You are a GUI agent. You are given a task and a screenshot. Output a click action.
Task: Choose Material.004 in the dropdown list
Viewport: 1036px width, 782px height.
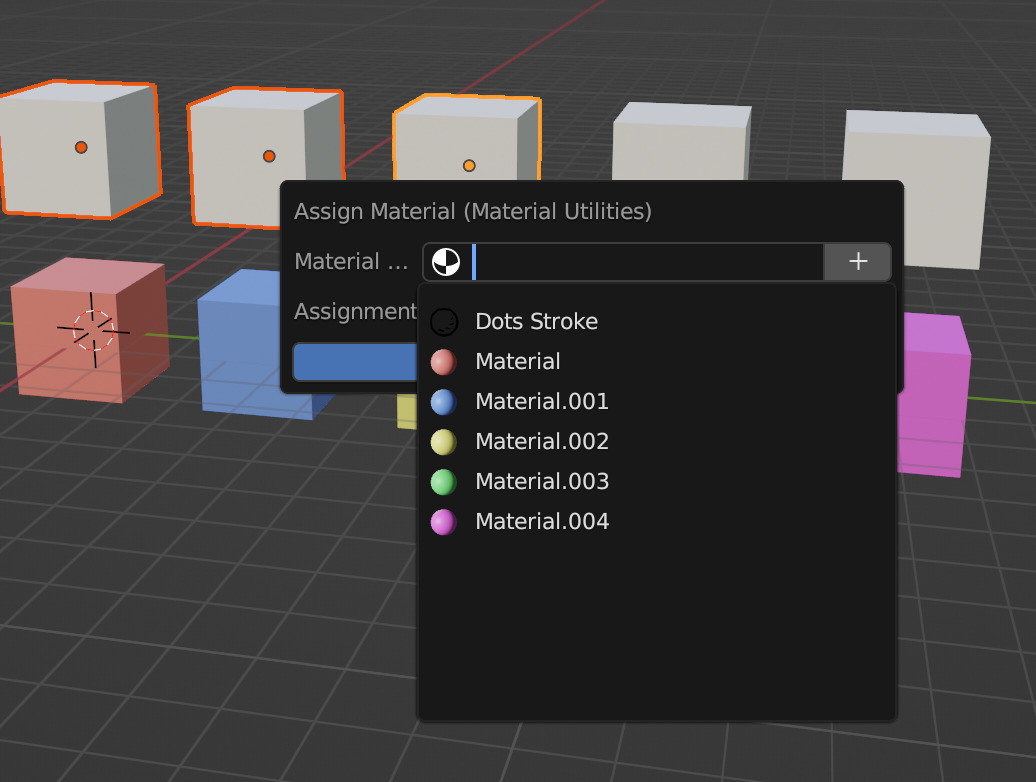pyautogui.click(x=542, y=521)
